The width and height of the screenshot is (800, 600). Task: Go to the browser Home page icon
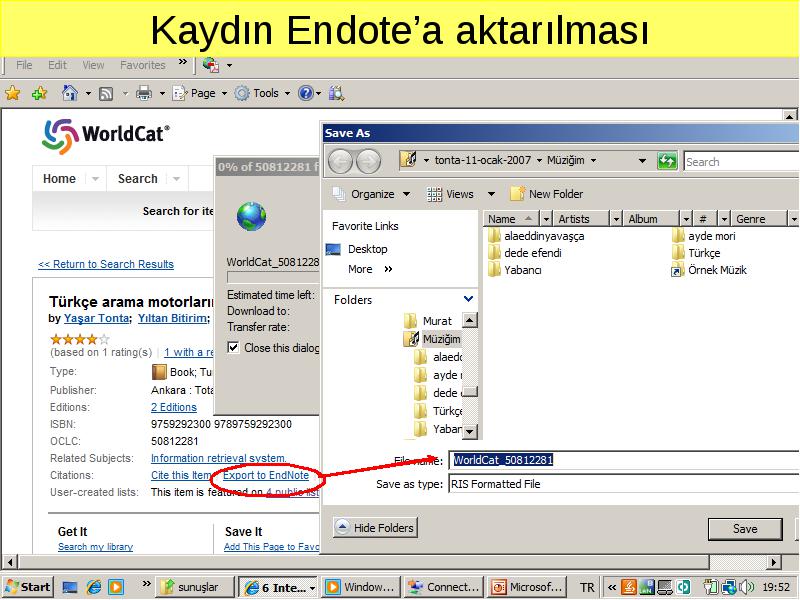(x=69, y=93)
